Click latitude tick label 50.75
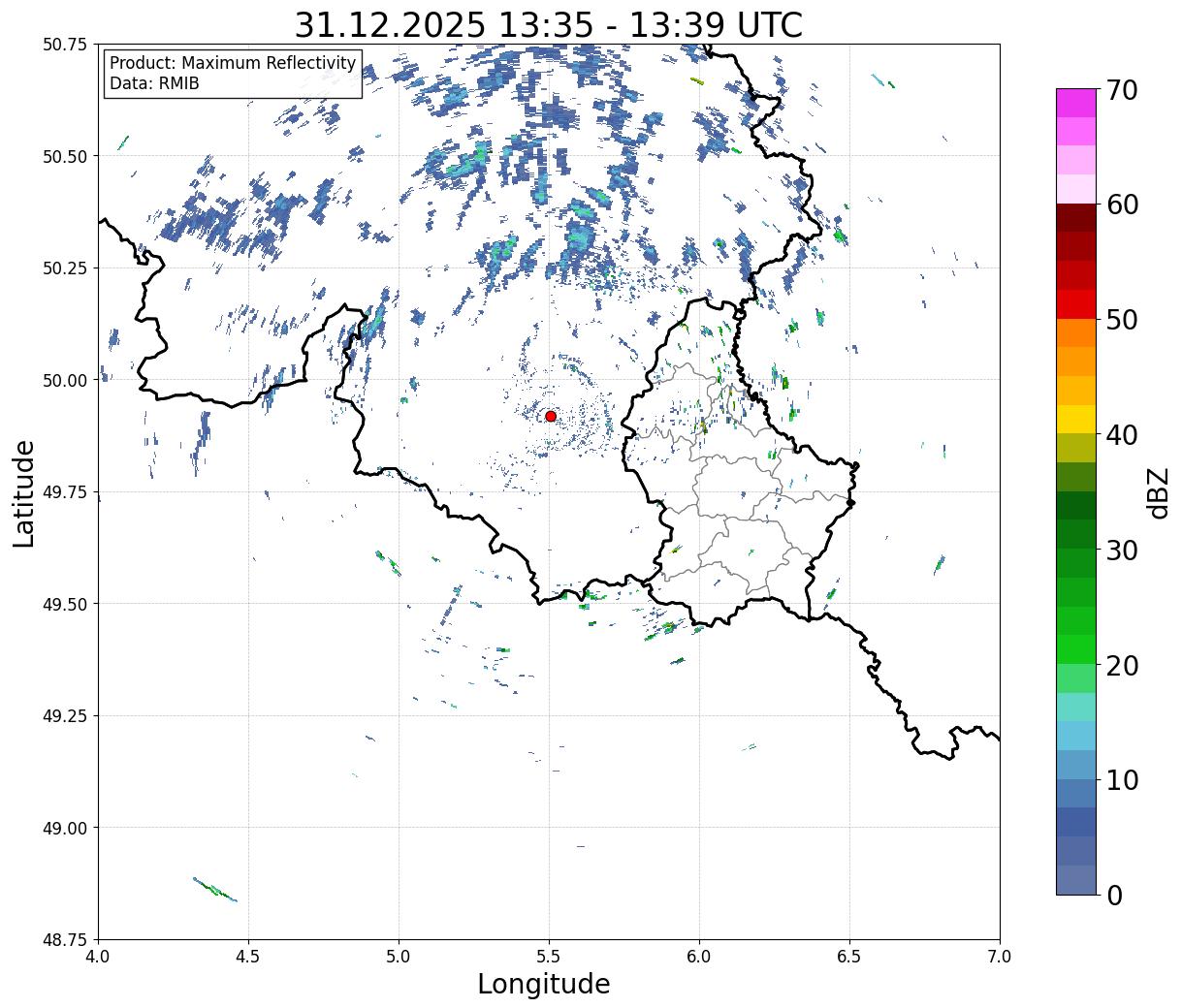This screenshot has width=1182, height=1008. 65,45
